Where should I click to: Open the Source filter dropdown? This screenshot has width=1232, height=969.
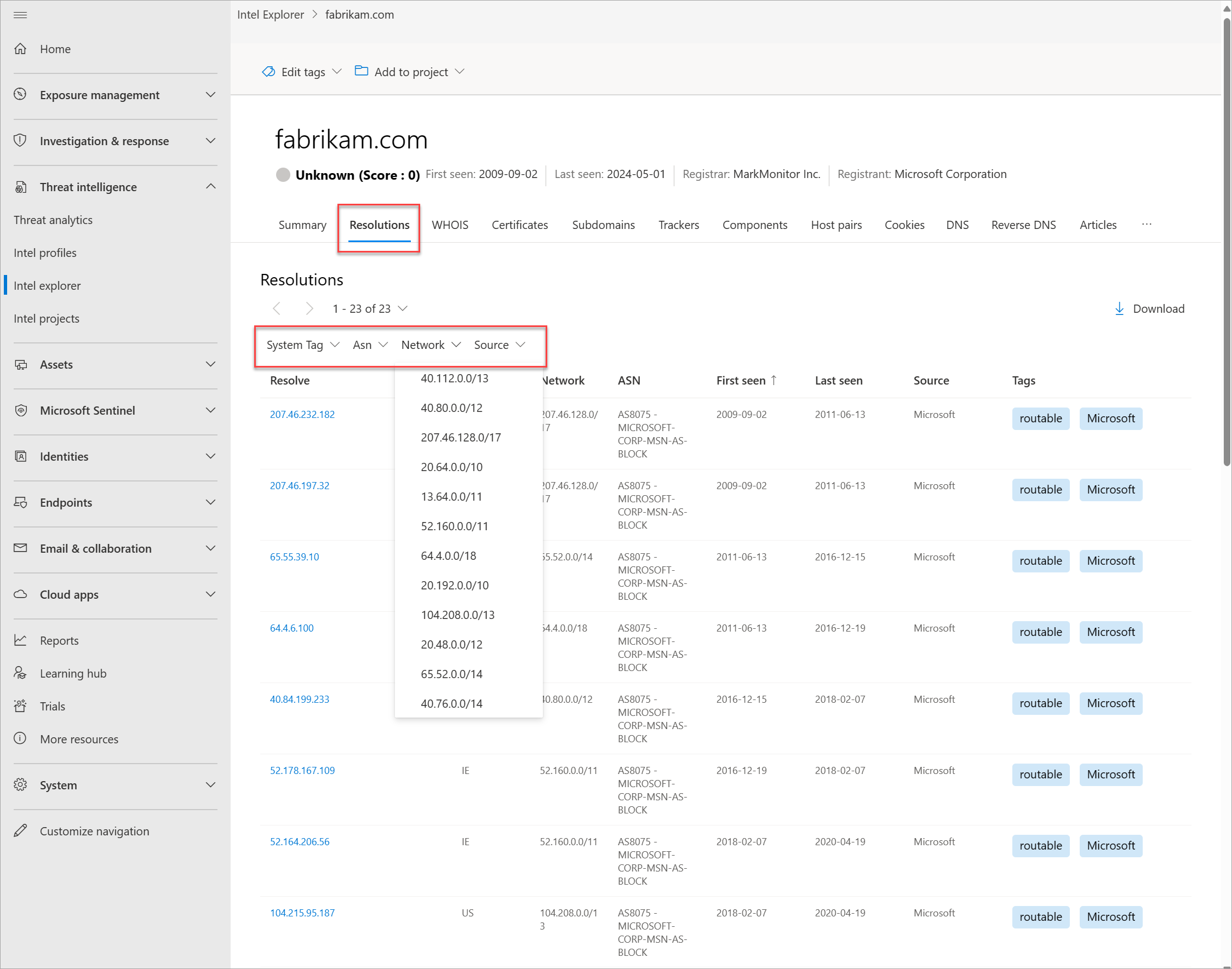pos(500,345)
